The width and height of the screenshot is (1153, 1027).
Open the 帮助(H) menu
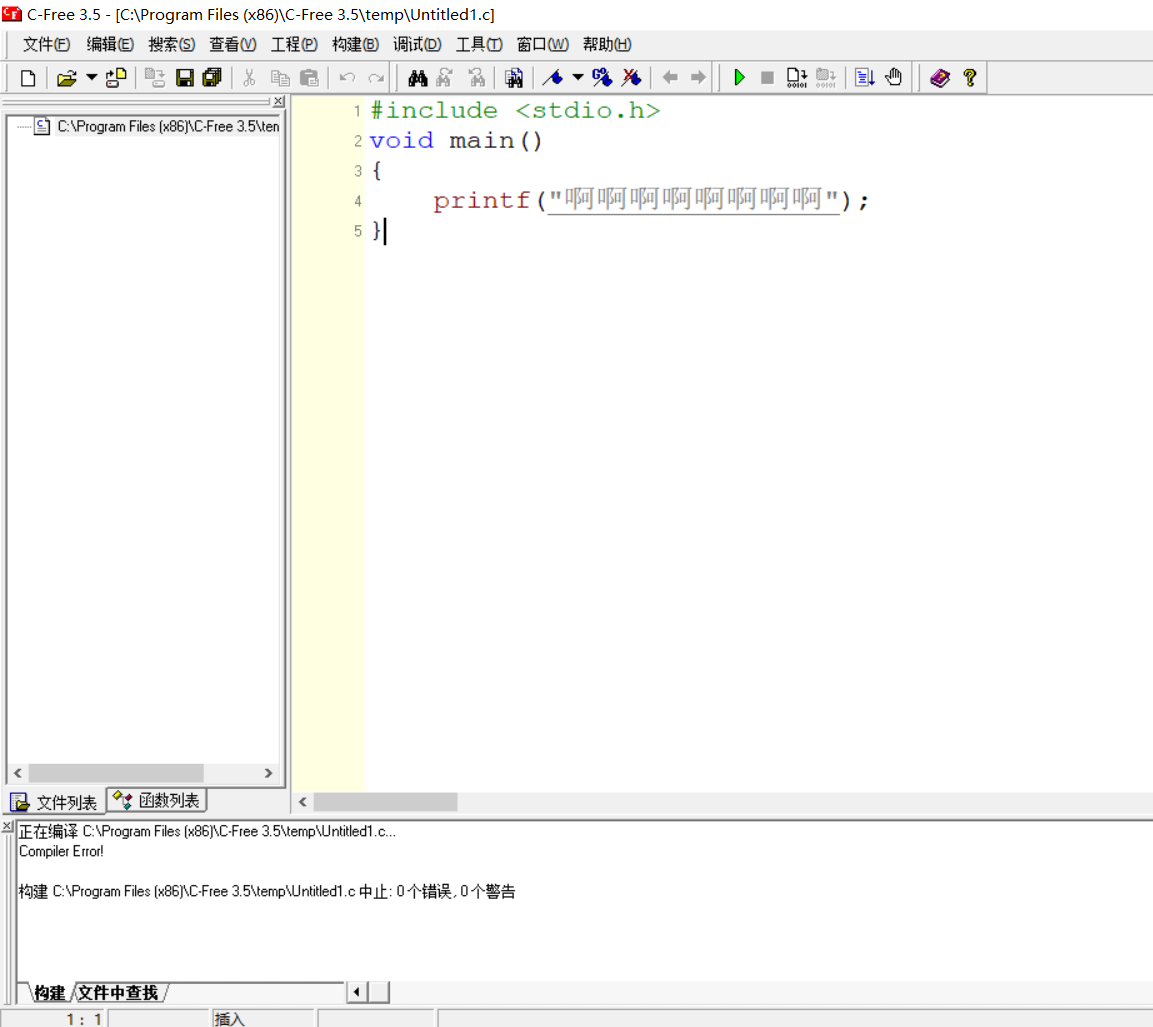[x=607, y=45]
